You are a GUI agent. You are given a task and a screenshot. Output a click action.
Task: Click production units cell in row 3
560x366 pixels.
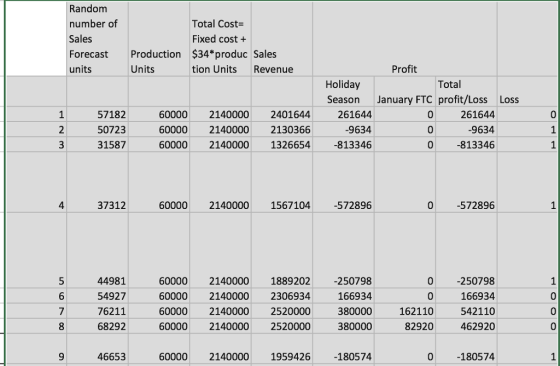(x=159, y=145)
